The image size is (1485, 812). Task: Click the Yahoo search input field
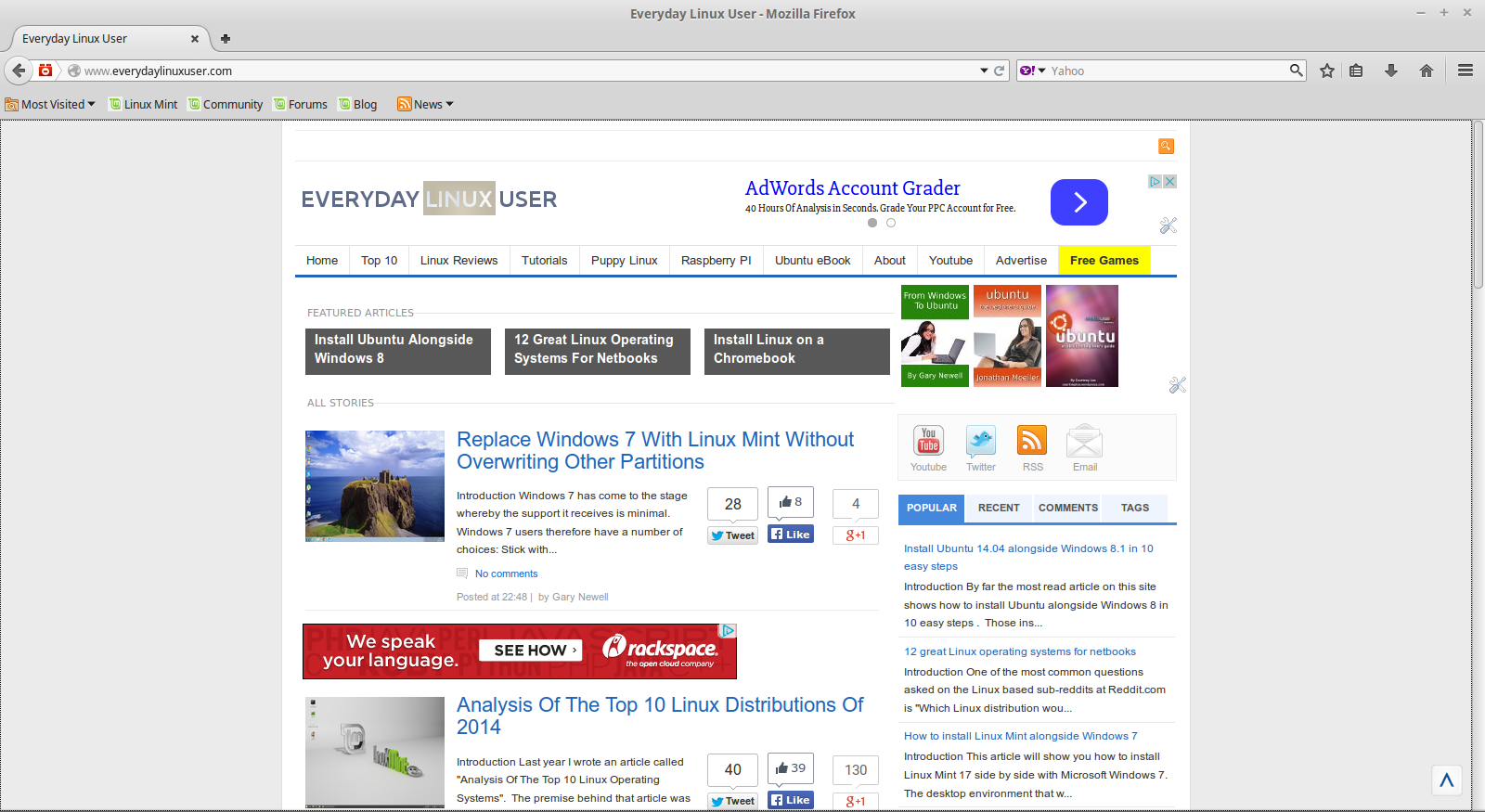pos(1168,71)
